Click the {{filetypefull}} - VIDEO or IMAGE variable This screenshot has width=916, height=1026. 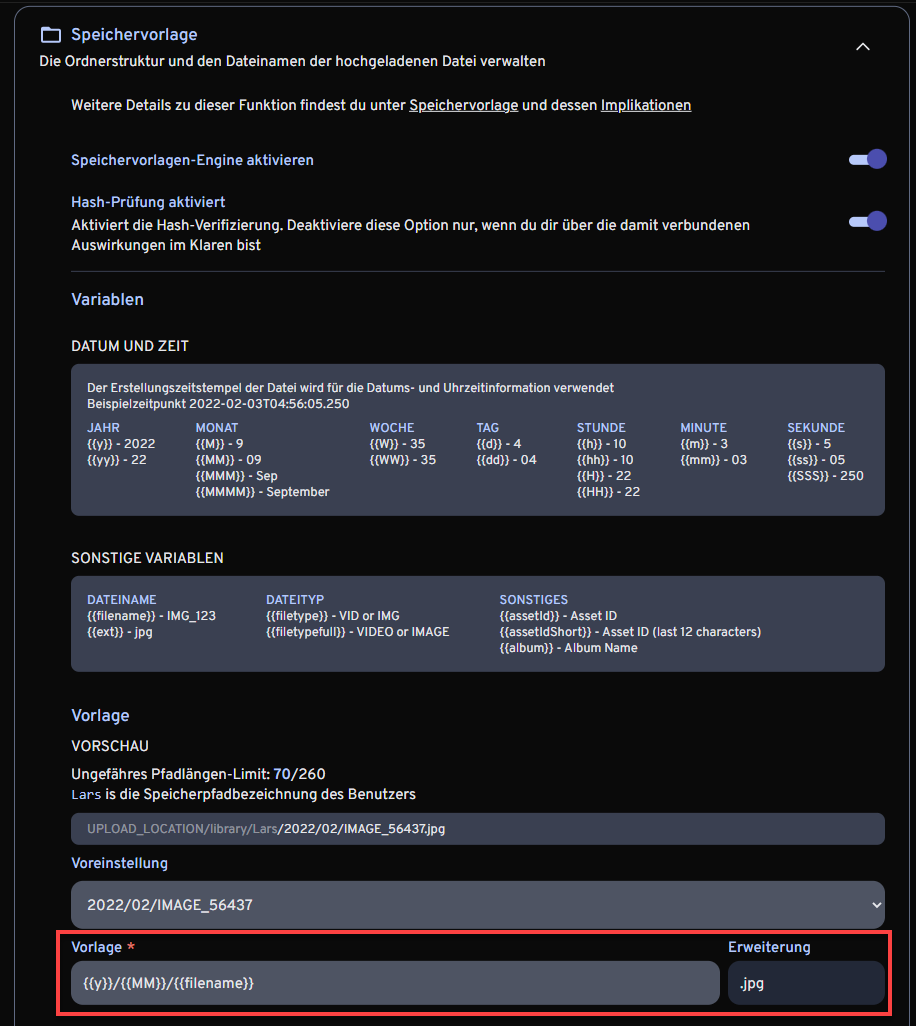(358, 632)
